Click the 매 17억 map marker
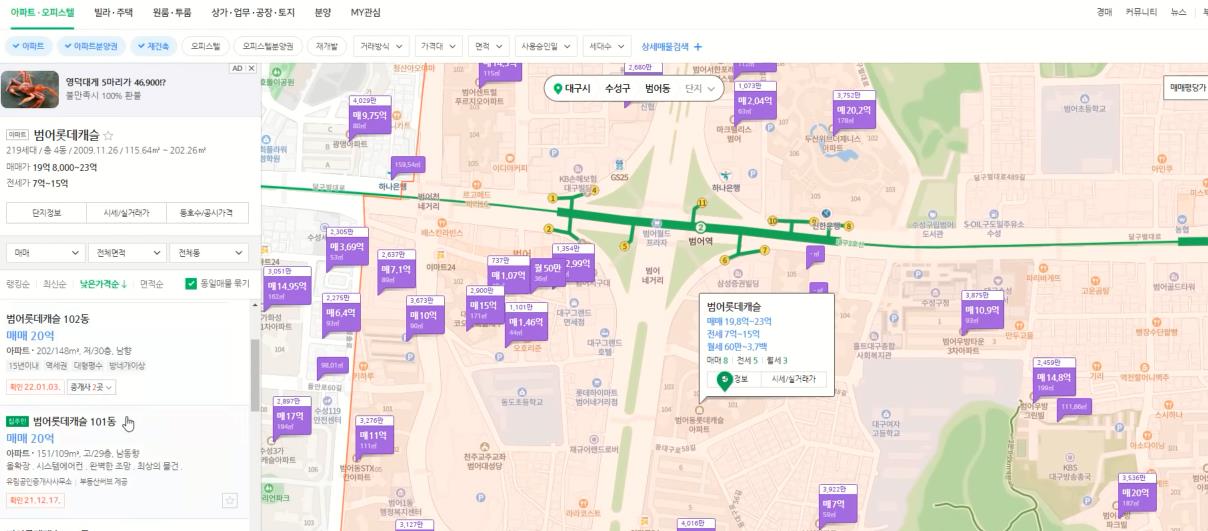Screen dimensions: 1208x531 289,416
